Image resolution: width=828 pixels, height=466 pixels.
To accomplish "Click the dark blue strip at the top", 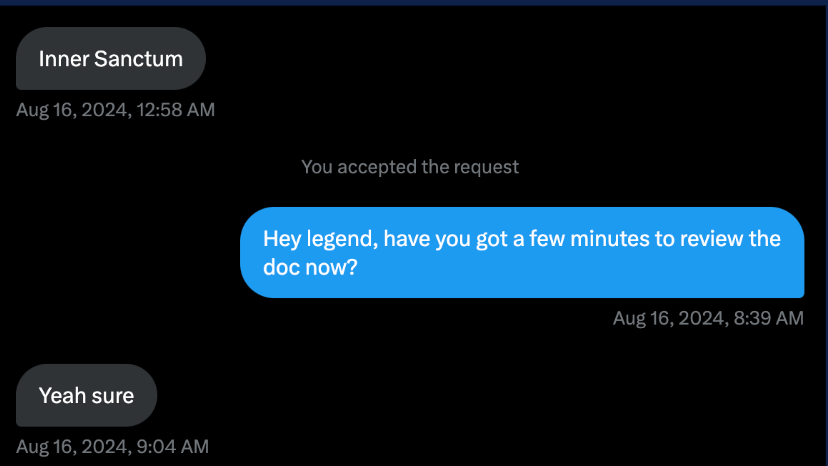I will pyautogui.click(x=414, y=3).
